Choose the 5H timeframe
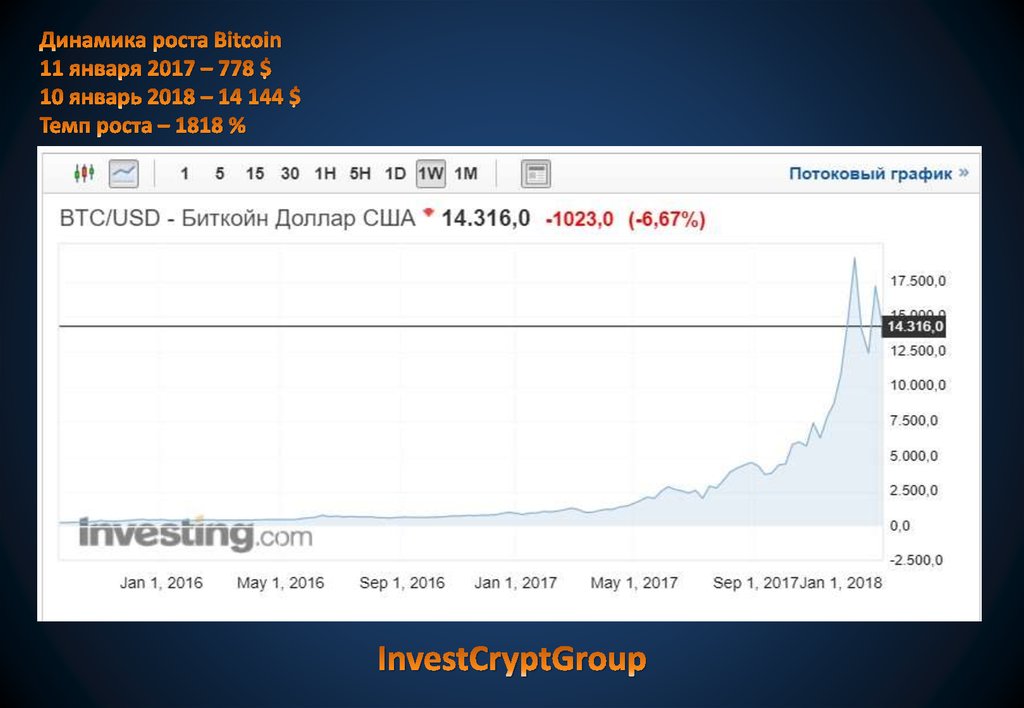The width and height of the screenshot is (1024, 708). tap(360, 174)
